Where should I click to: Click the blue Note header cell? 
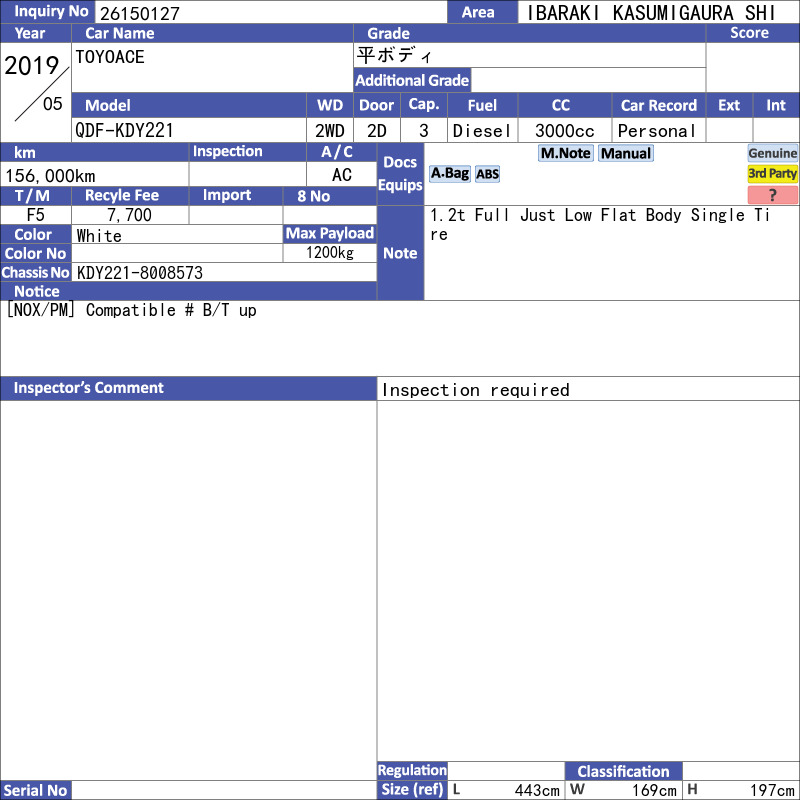click(400, 253)
